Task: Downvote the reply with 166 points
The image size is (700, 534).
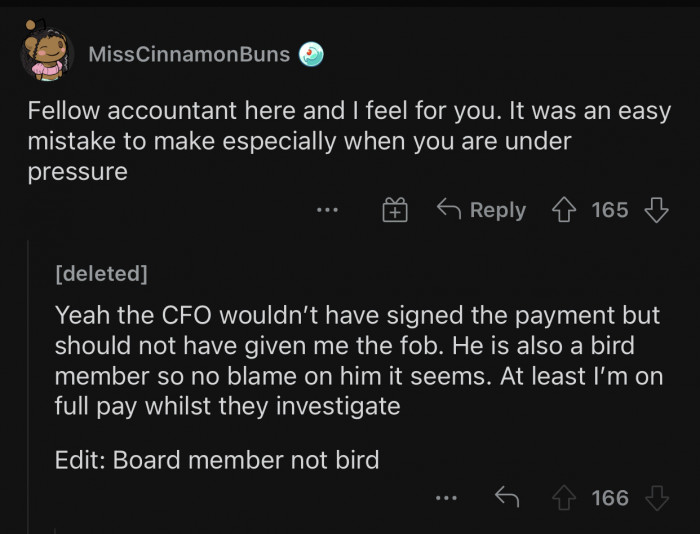Action: point(656,497)
